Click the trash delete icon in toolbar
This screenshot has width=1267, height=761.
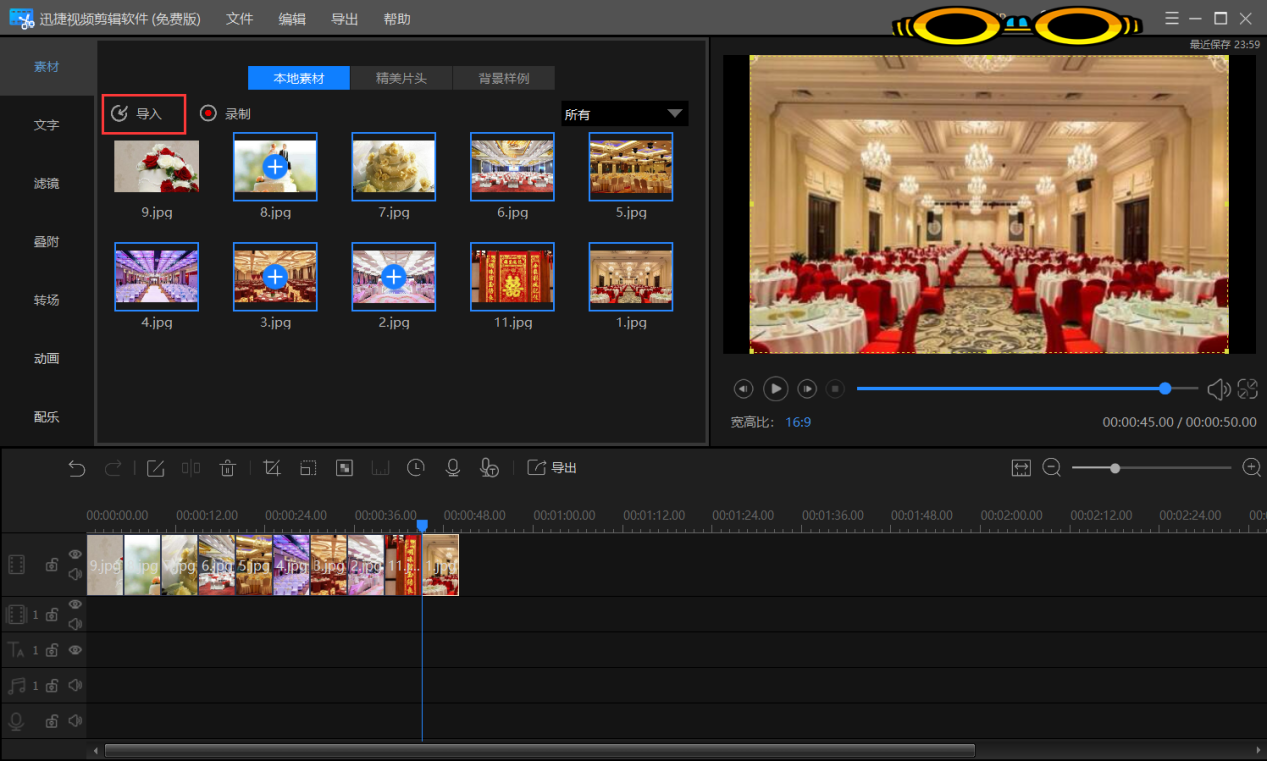228,468
